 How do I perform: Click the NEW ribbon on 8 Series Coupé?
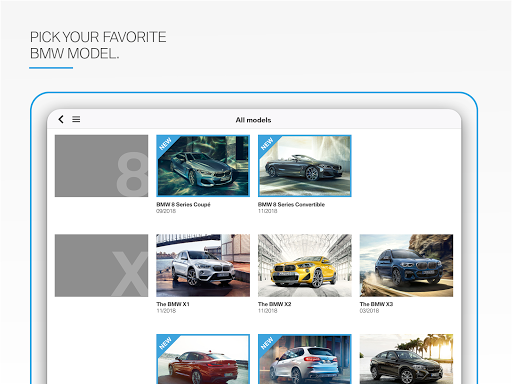[x=165, y=143]
